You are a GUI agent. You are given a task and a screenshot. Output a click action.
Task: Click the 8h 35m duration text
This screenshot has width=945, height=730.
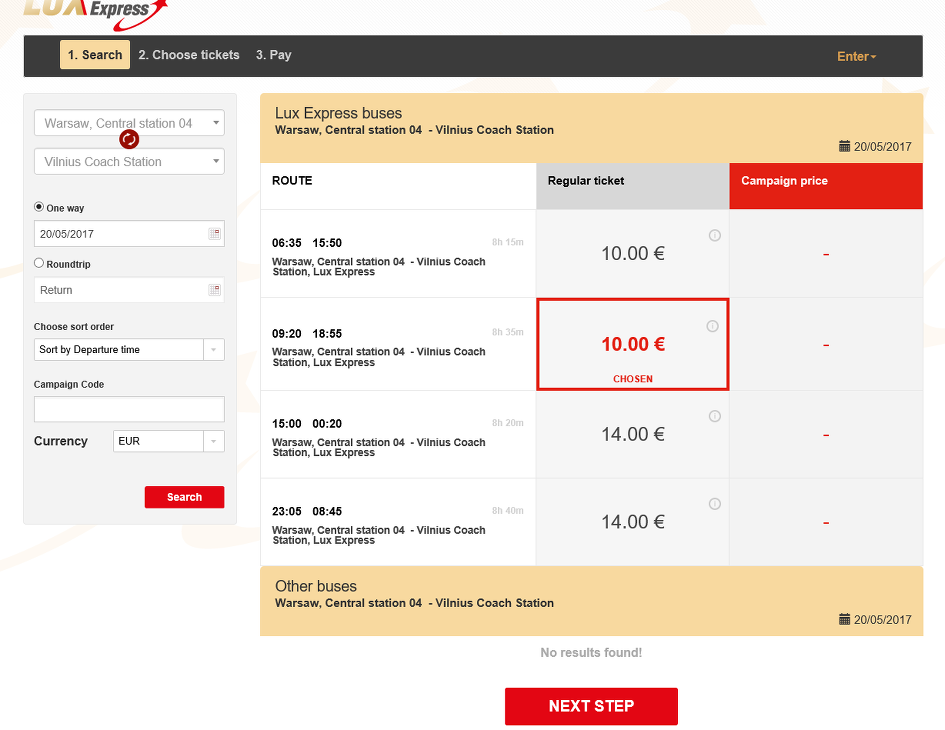507,332
